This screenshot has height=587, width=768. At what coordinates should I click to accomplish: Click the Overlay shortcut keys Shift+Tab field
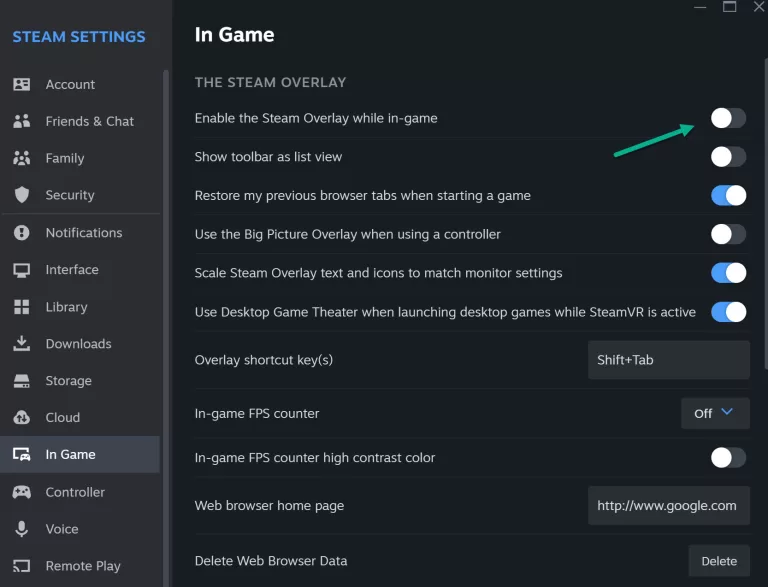[669, 360]
